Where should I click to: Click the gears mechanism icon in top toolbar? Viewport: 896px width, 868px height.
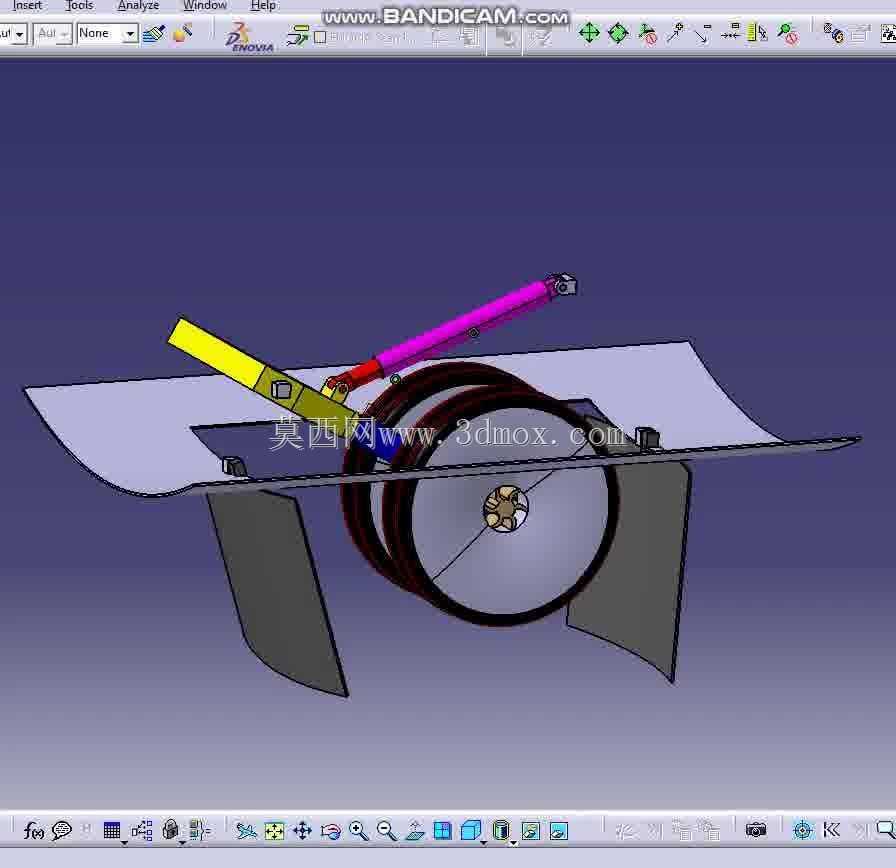(834, 33)
